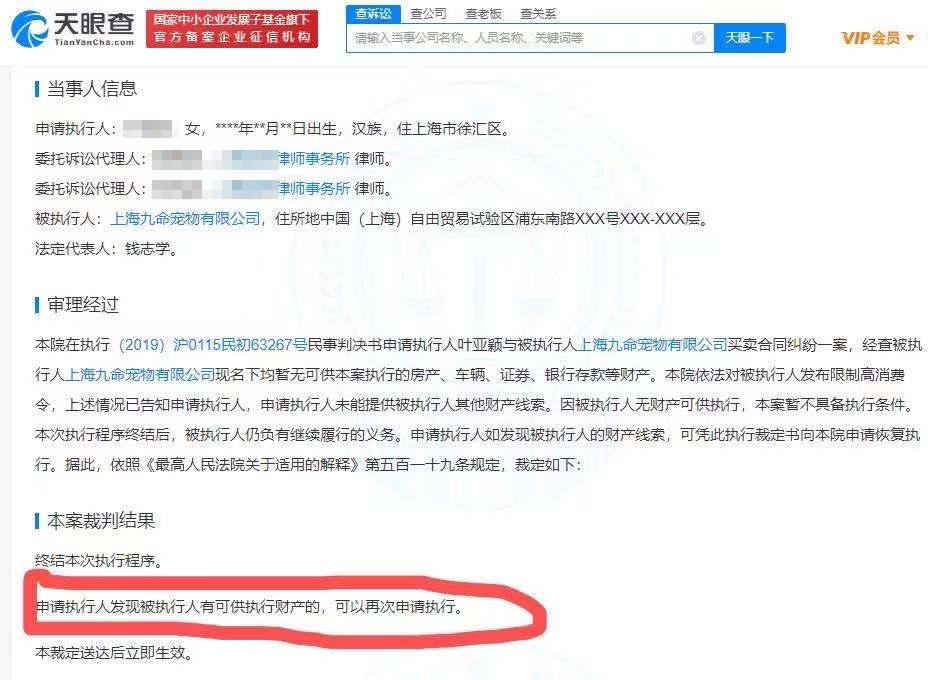Click company link before 现名下均暂无
The height and width of the screenshot is (680, 928).
pos(140,375)
